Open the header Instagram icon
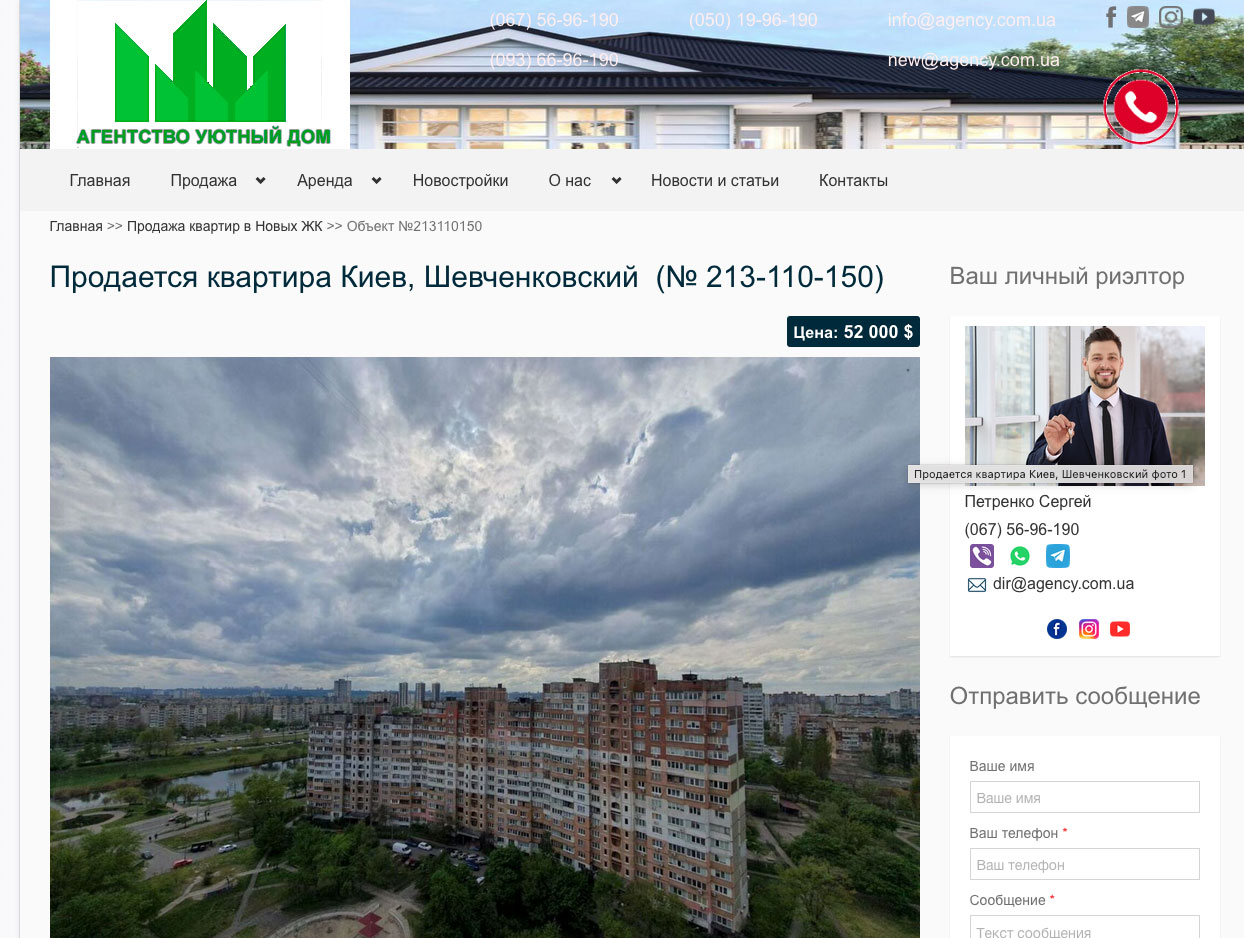 1171,17
